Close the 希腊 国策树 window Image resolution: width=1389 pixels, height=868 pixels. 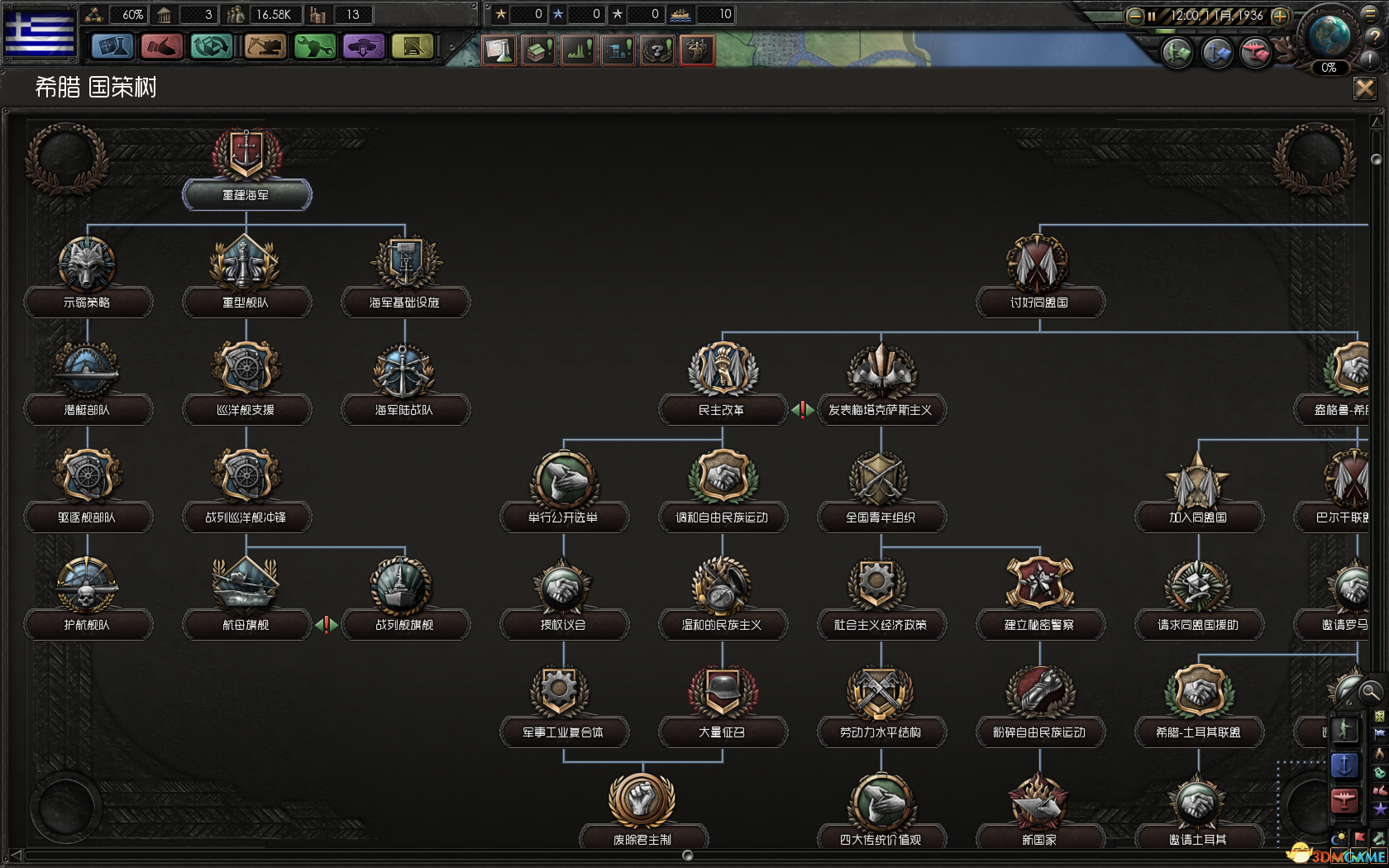click(x=1364, y=88)
